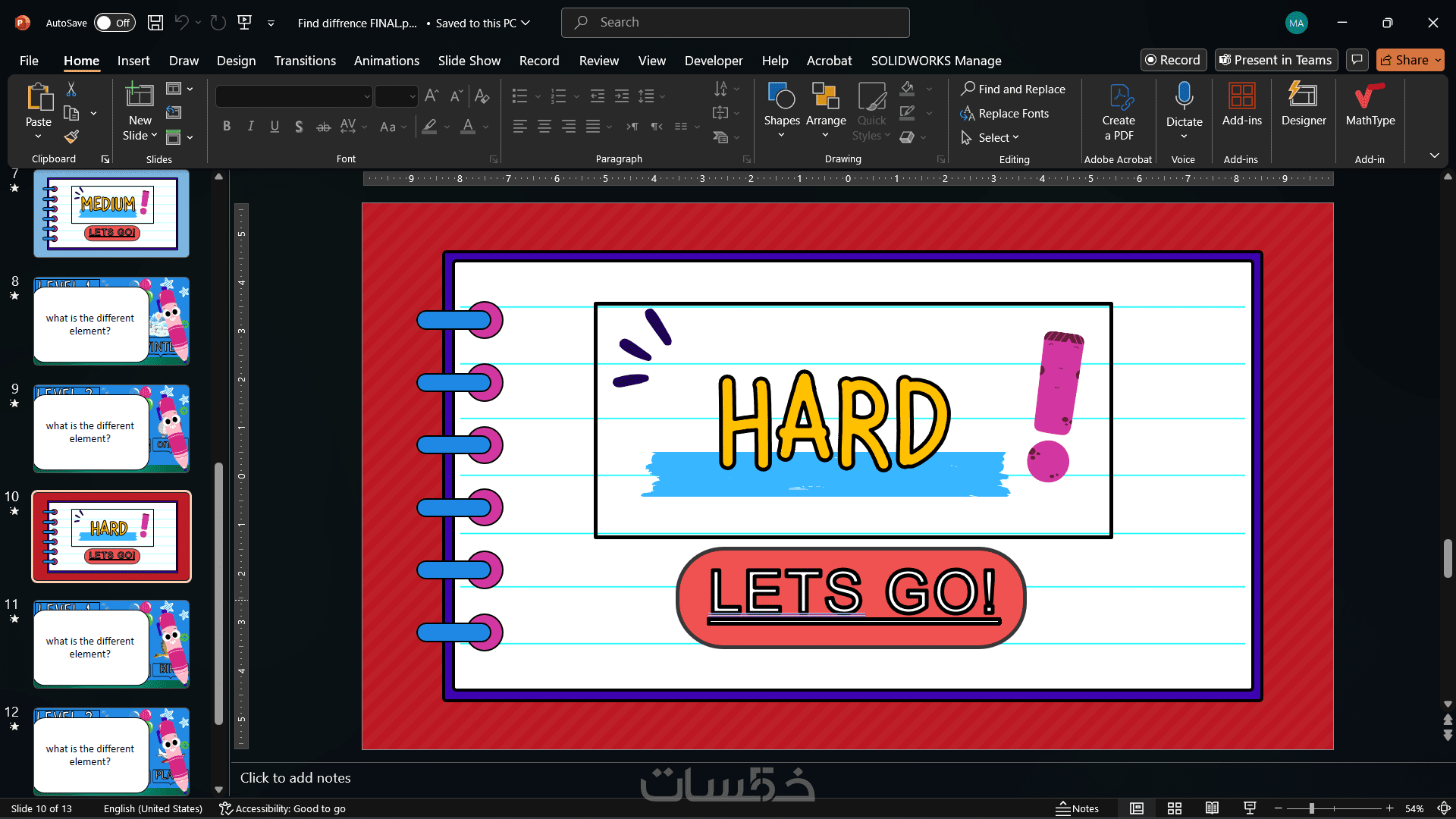Switch to the Slide Show tab
This screenshot has width=1456, height=819.
(469, 61)
